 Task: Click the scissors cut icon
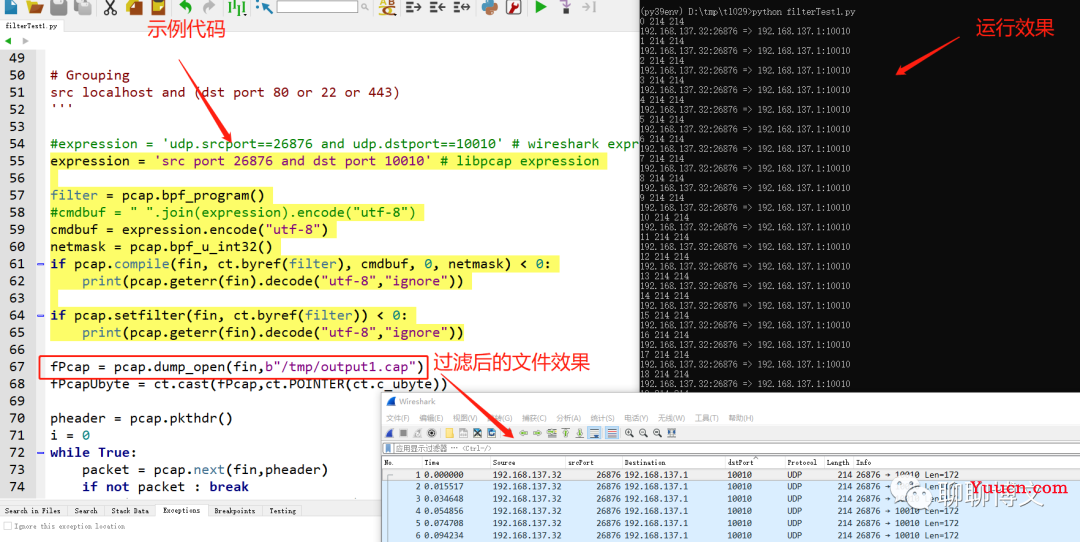tap(110, 7)
